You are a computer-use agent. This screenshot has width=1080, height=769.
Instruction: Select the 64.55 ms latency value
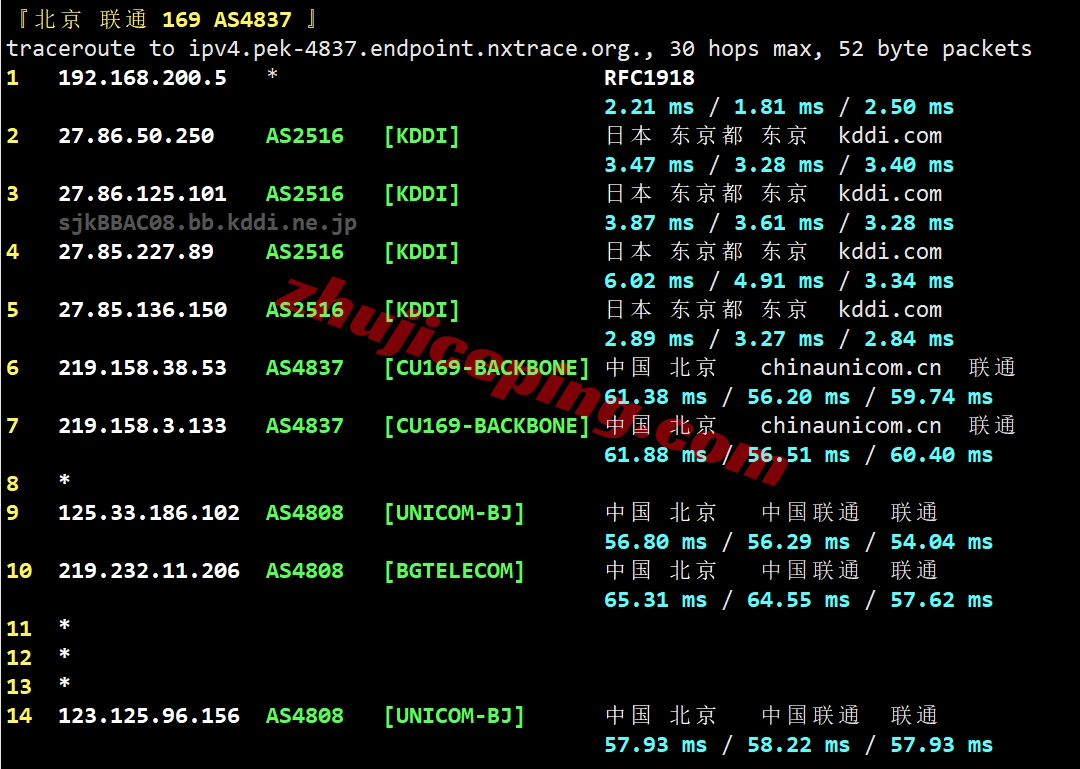click(798, 599)
